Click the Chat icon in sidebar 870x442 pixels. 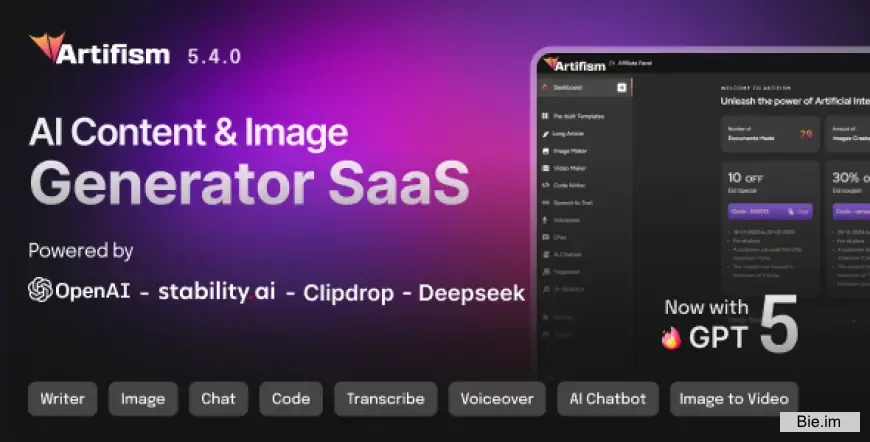[545, 237]
